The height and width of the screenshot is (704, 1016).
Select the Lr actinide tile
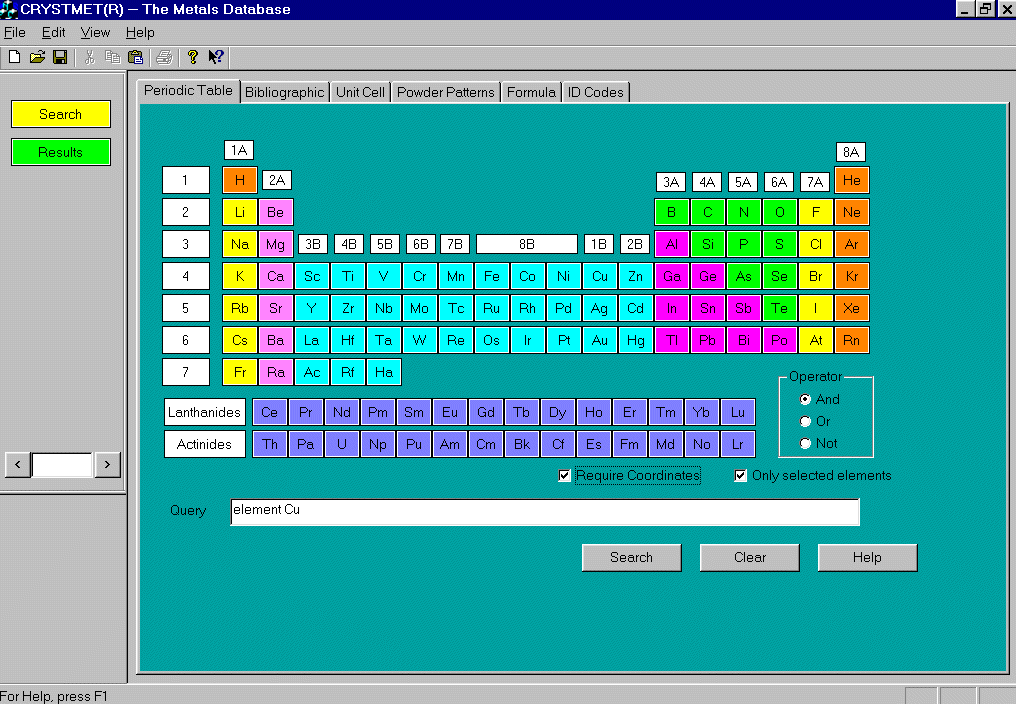pos(737,444)
